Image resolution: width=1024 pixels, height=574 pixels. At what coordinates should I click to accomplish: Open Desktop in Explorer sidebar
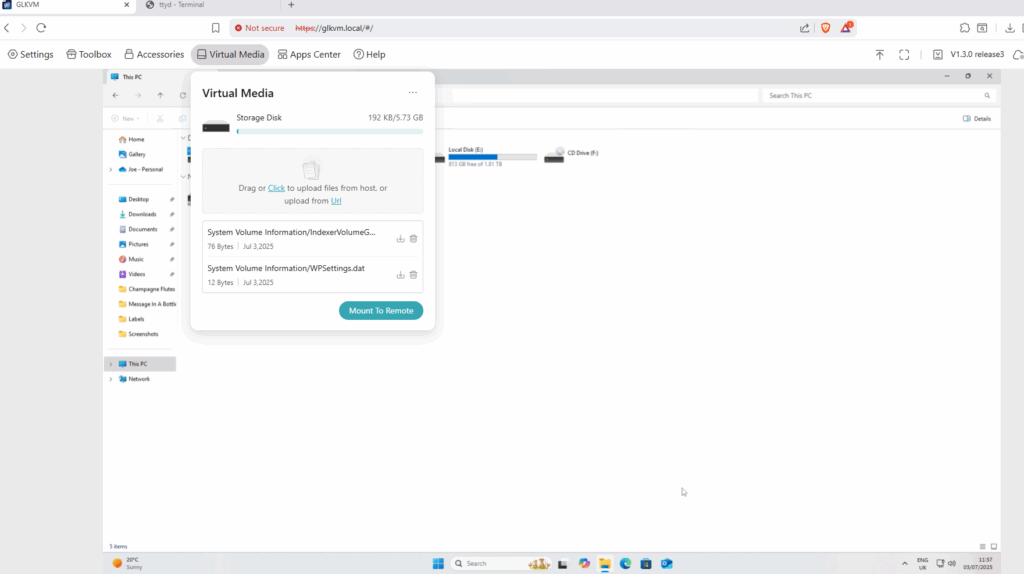point(138,199)
